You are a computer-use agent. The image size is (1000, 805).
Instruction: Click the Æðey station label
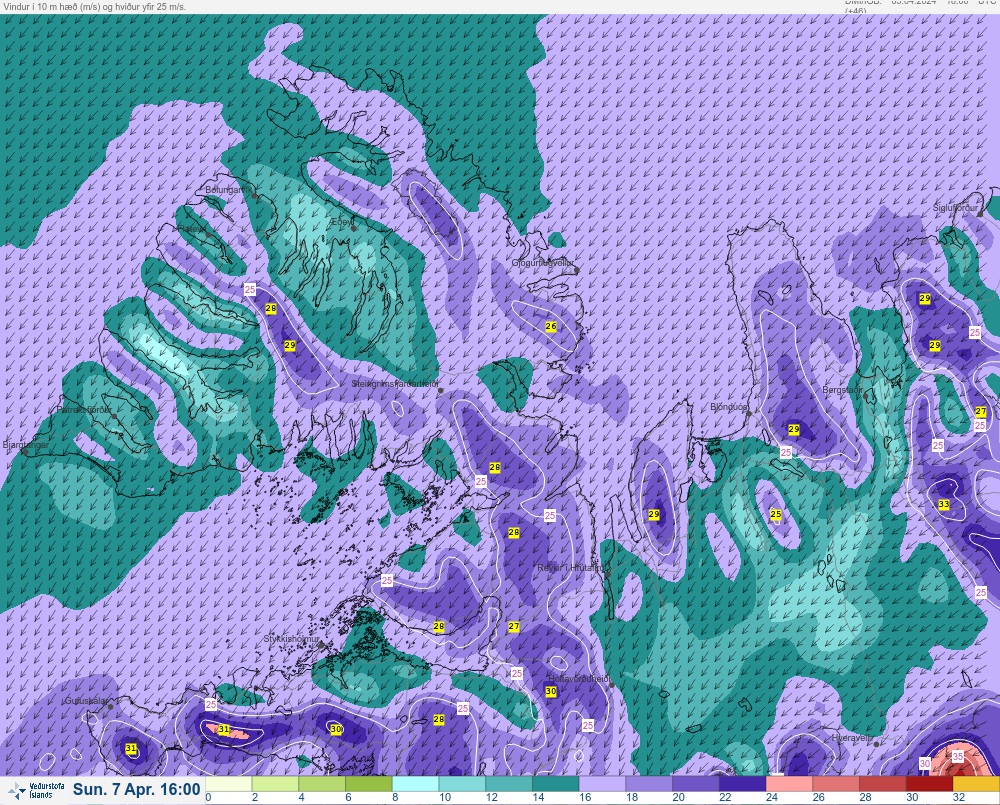[341, 221]
